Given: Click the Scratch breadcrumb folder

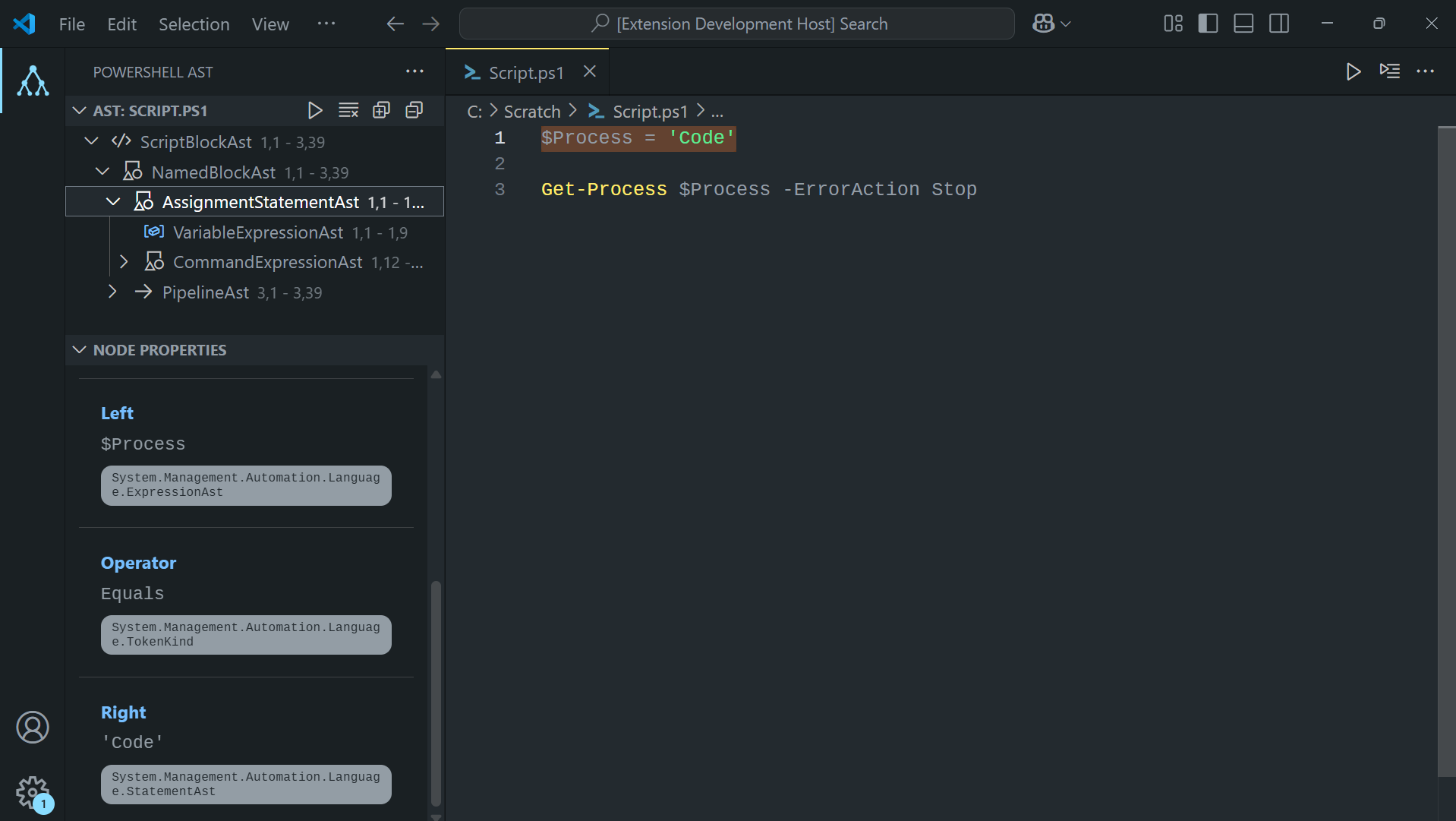Looking at the screenshot, I should (x=532, y=112).
